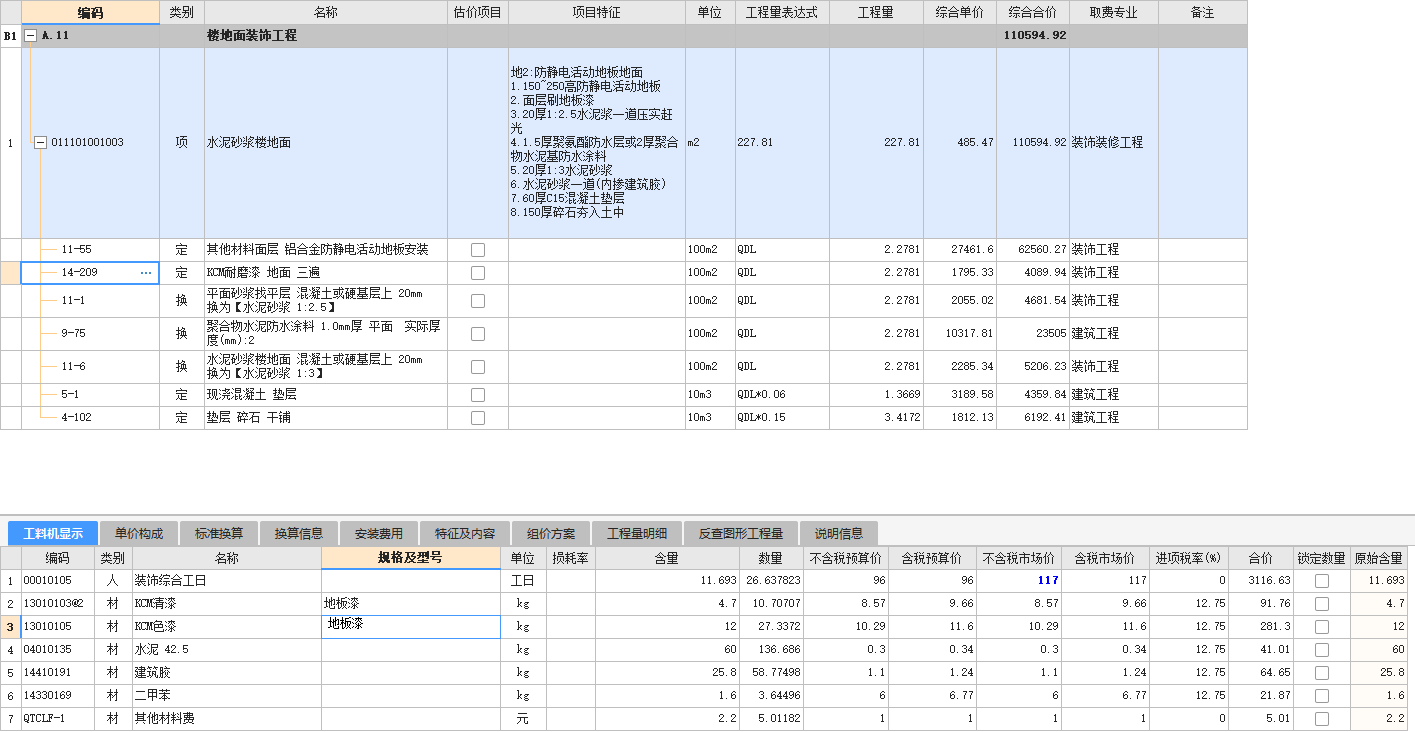Click the 规格及型号 column header
This screenshot has width=1415, height=732.
click(411, 558)
